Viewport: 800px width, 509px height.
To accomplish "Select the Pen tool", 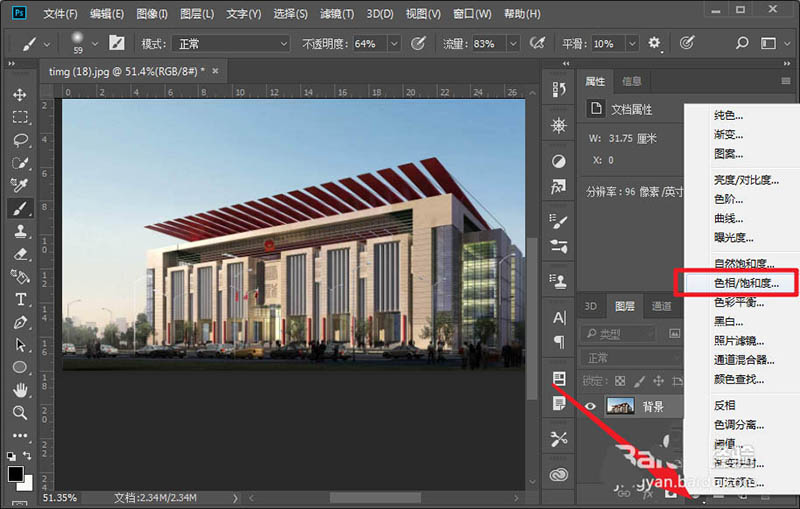I will tap(20, 322).
